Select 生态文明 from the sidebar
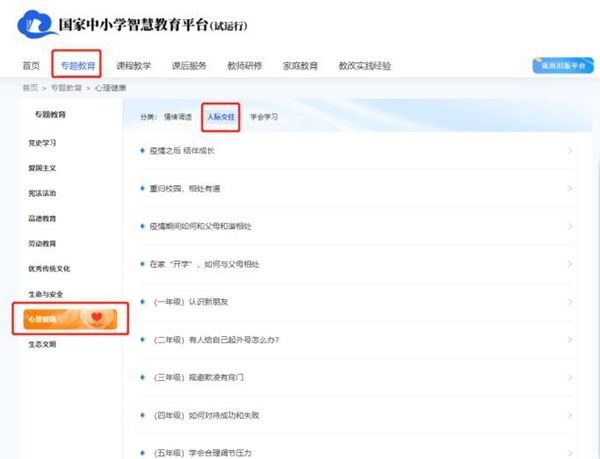Screen dimensions: 600x459 [42, 344]
